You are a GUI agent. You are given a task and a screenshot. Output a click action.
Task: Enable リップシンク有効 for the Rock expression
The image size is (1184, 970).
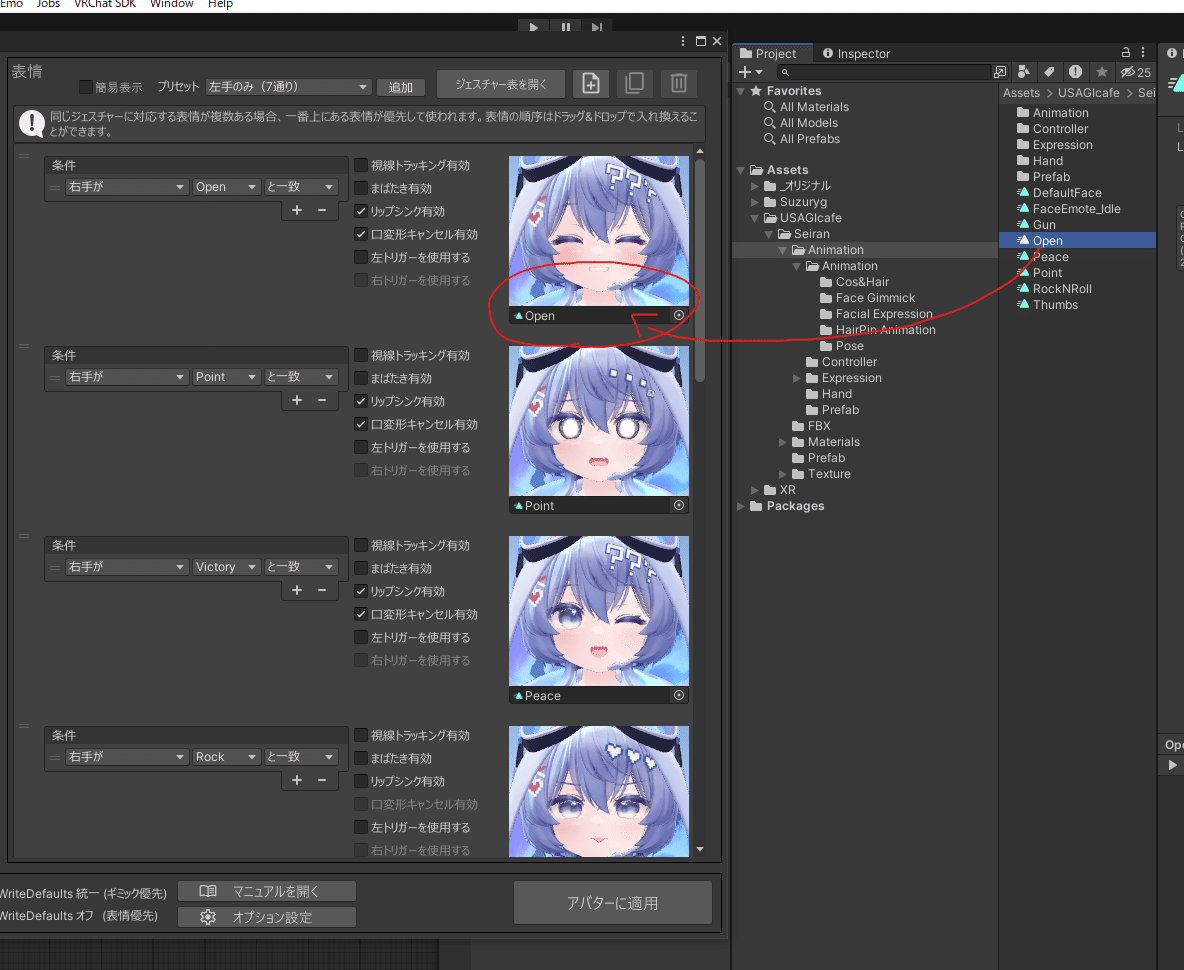click(x=361, y=781)
